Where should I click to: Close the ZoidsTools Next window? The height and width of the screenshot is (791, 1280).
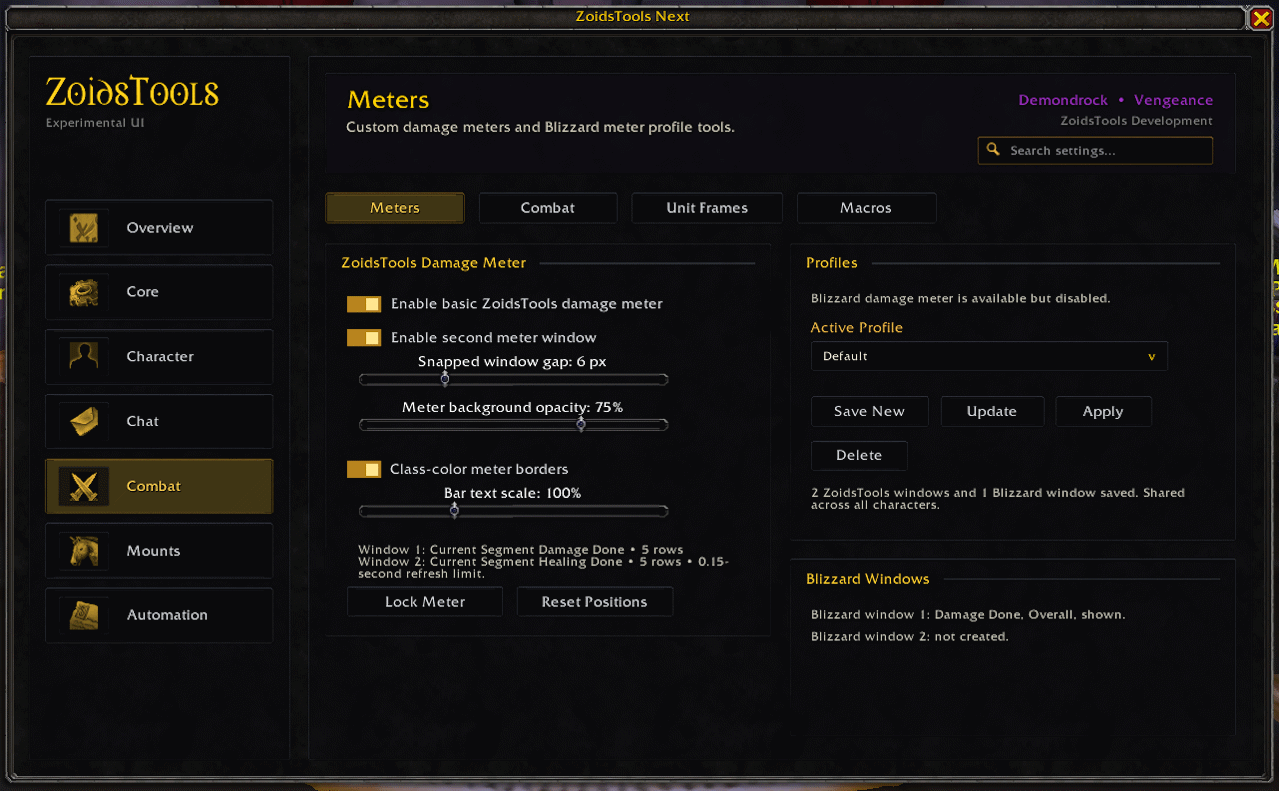(x=1261, y=18)
